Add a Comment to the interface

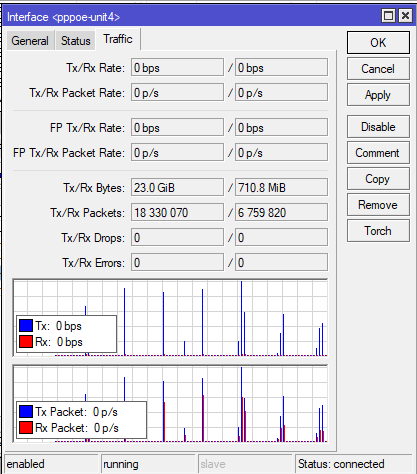(x=378, y=153)
